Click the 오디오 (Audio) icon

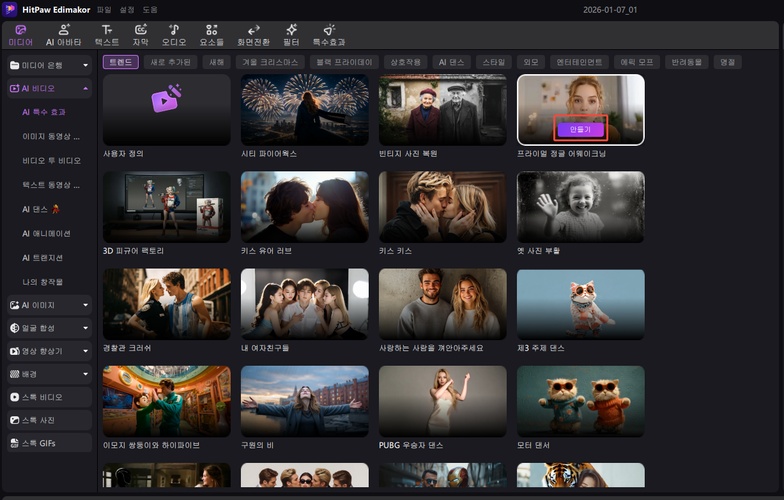[x=174, y=35]
